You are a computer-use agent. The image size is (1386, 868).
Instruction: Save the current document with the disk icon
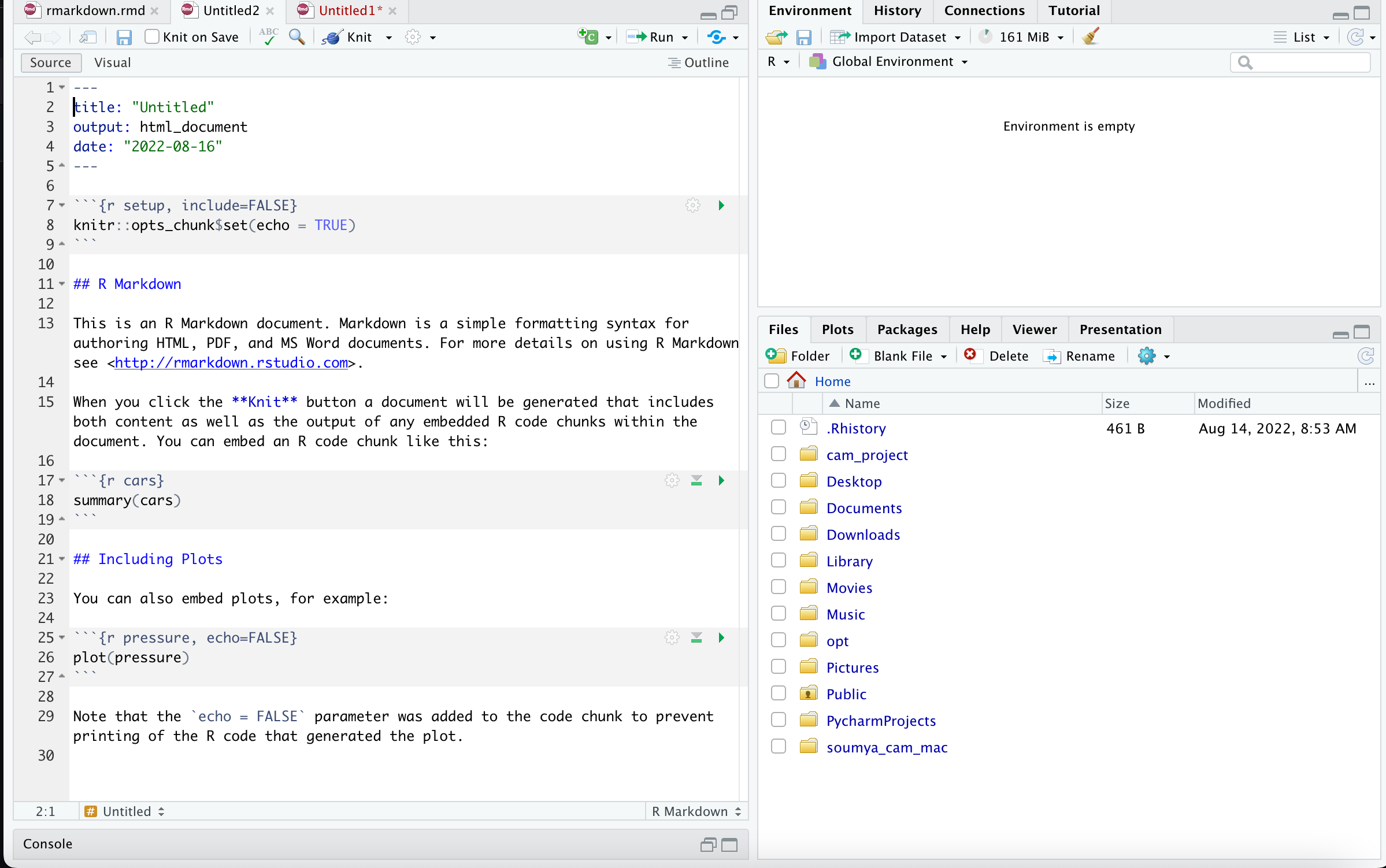point(124,37)
